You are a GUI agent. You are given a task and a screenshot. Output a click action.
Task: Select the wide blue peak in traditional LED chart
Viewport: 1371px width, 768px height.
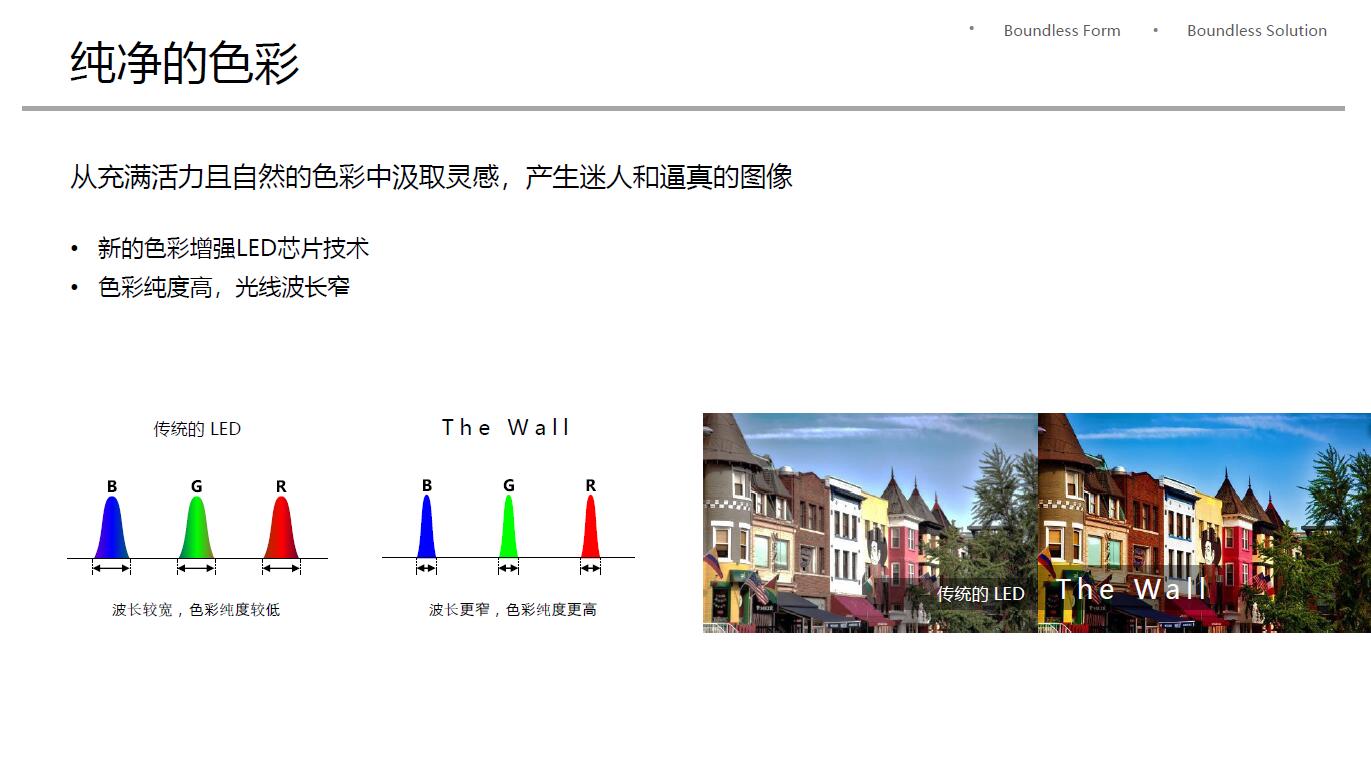[x=112, y=529]
